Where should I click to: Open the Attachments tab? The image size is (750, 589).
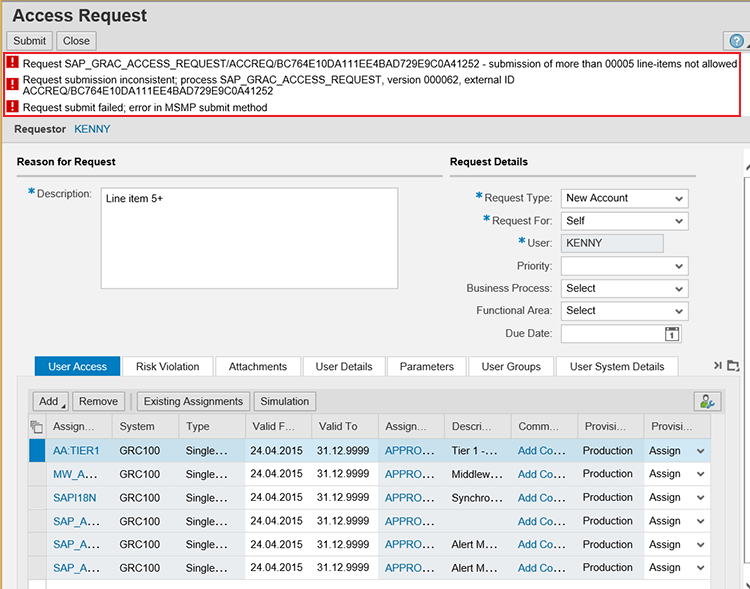pos(257,367)
